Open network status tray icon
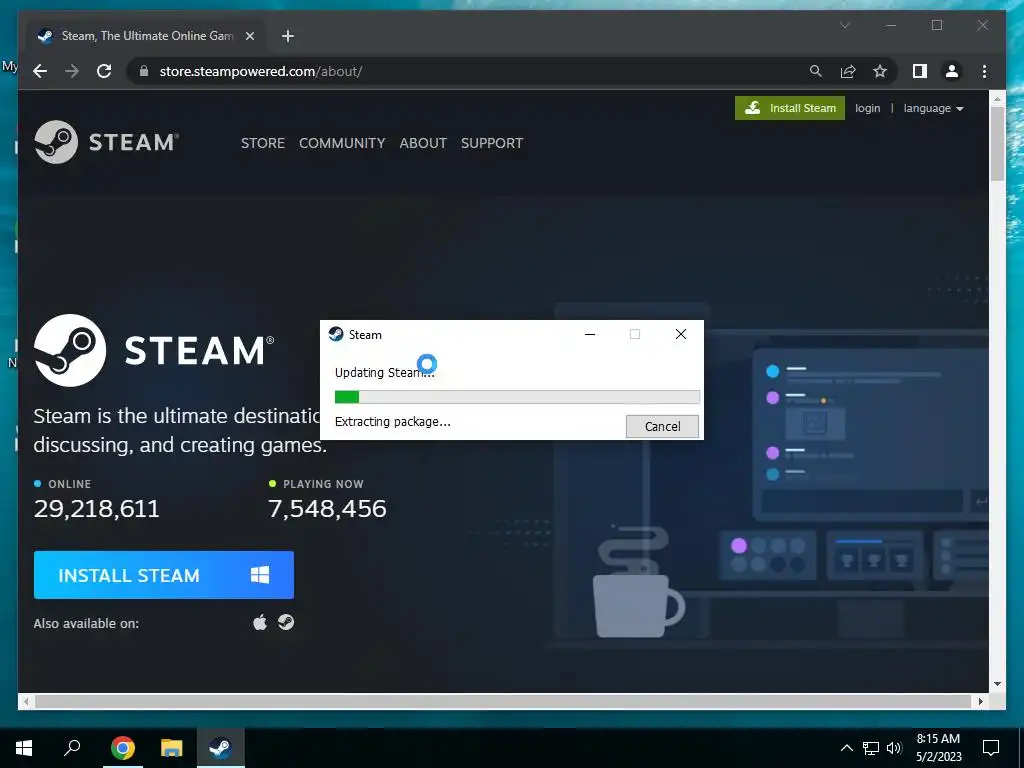1024x768 pixels. tap(871, 748)
